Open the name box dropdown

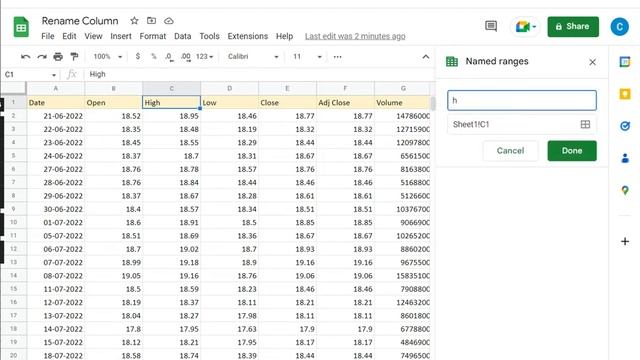(x=53, y=75)
